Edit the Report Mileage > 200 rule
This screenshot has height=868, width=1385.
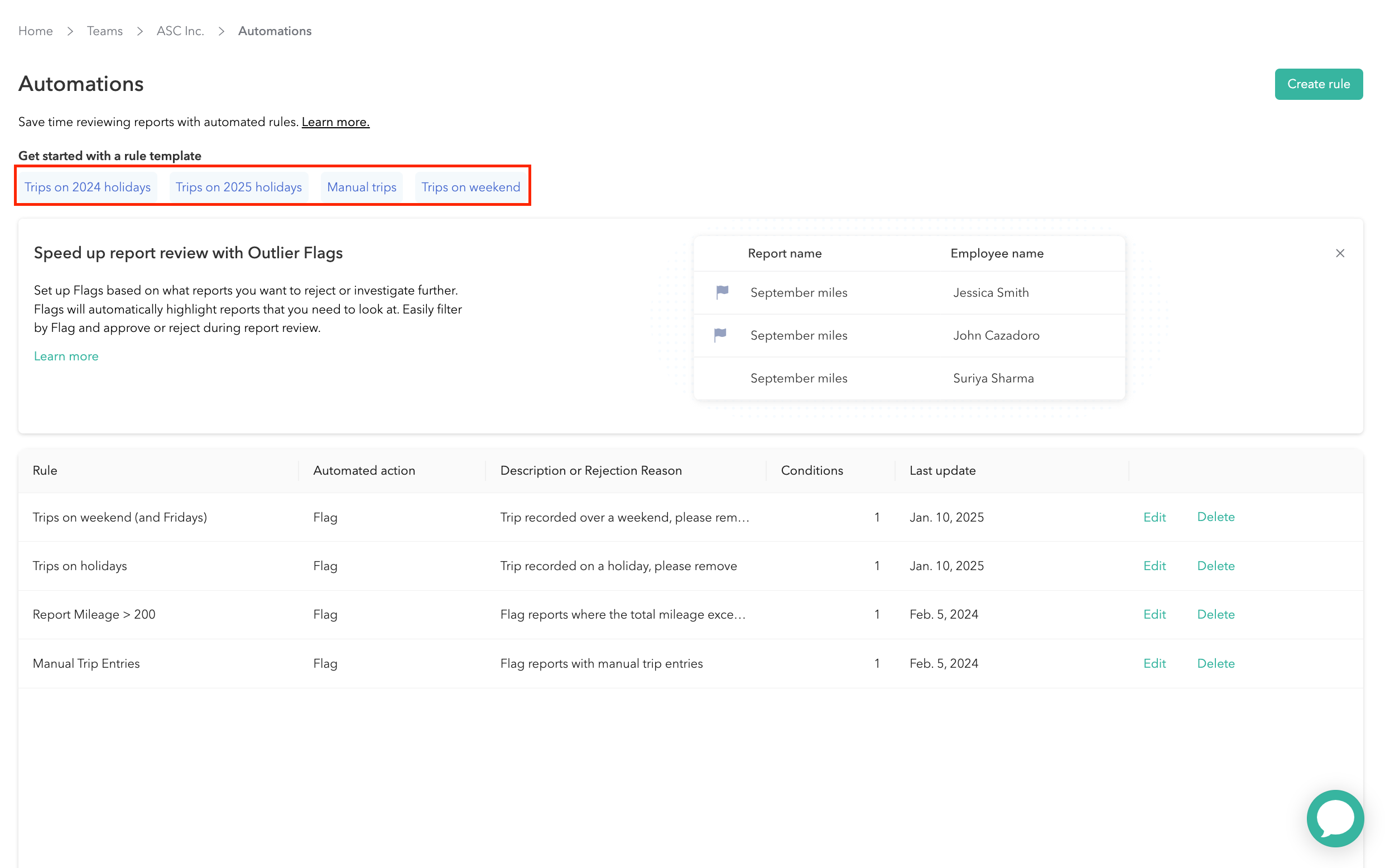coord(1154,614)
